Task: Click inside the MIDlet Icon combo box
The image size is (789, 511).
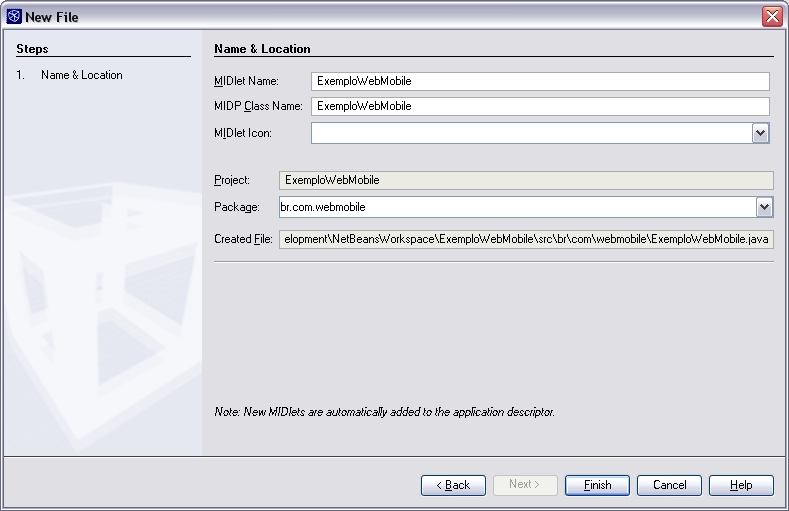Action: (x=530, y=133)
